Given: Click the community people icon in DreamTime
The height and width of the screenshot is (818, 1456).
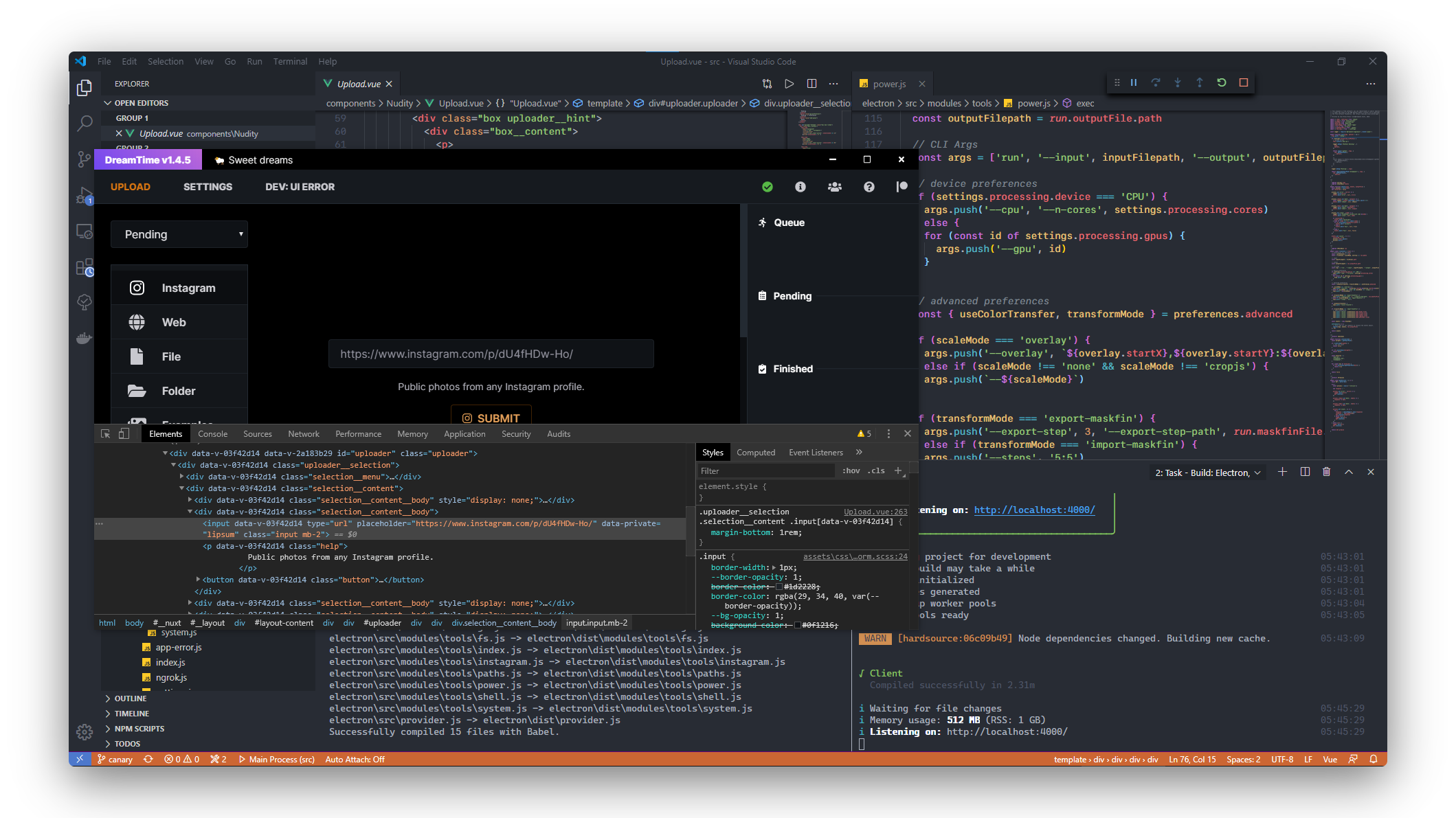Looking at the screenshot, I should 835,187.
